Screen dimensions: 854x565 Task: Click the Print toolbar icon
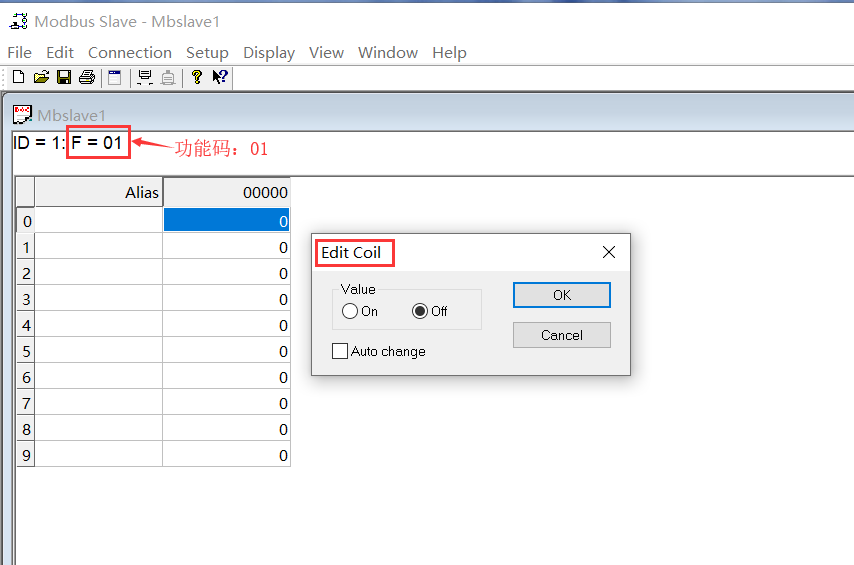87,77
